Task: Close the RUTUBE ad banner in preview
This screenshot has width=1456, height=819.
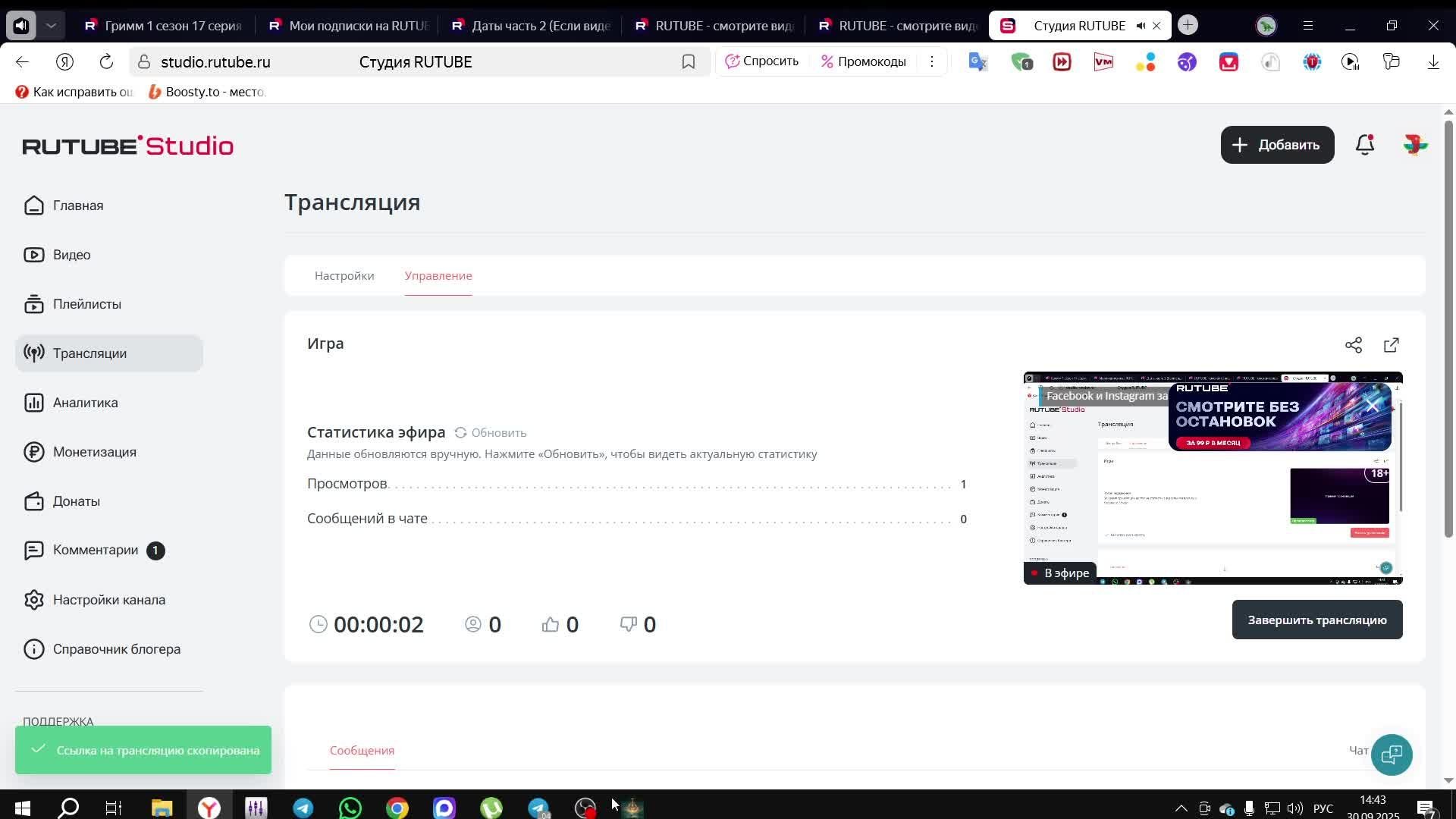Action: (1373, 406)
